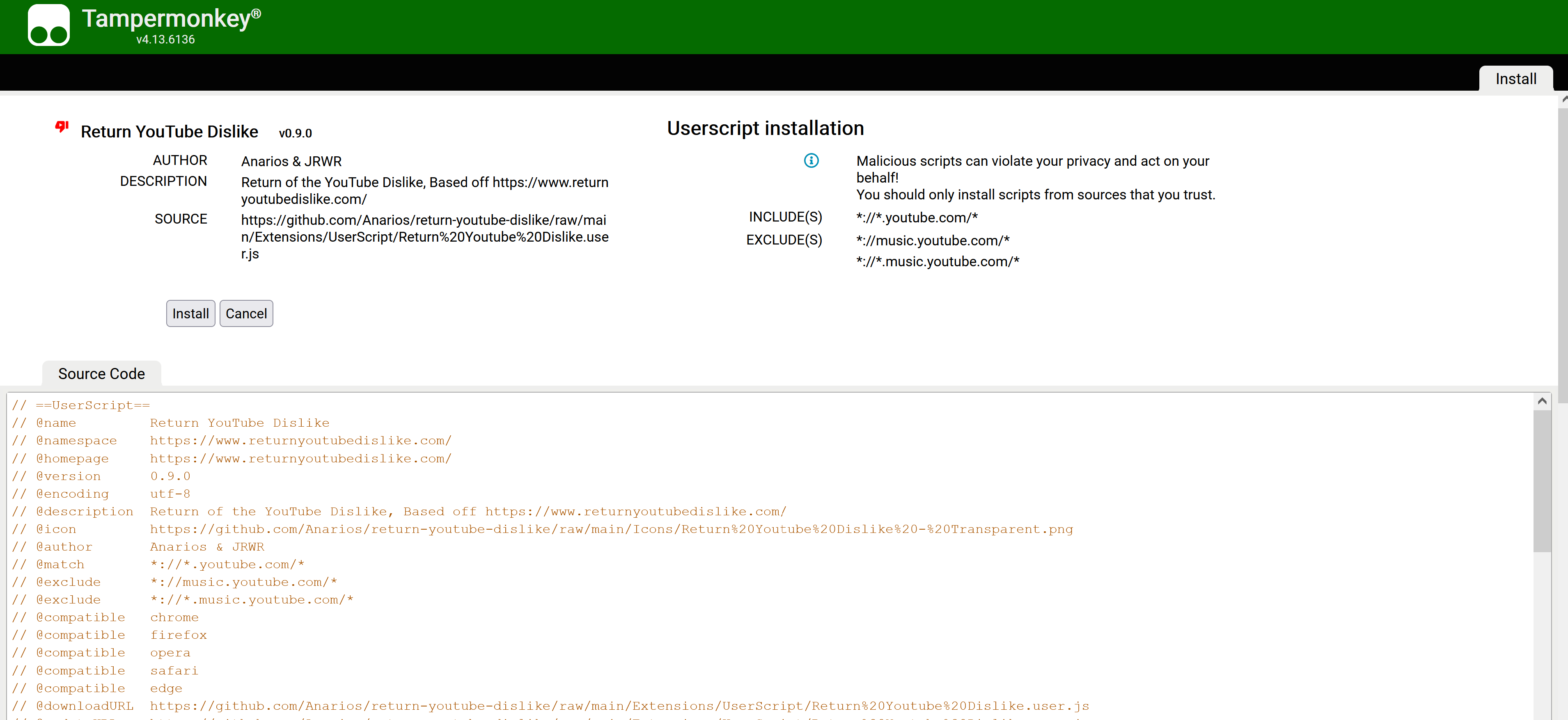Click the GitHub source URL text
This screenshot has height=720, width=1568.
(x=424, y=237)
